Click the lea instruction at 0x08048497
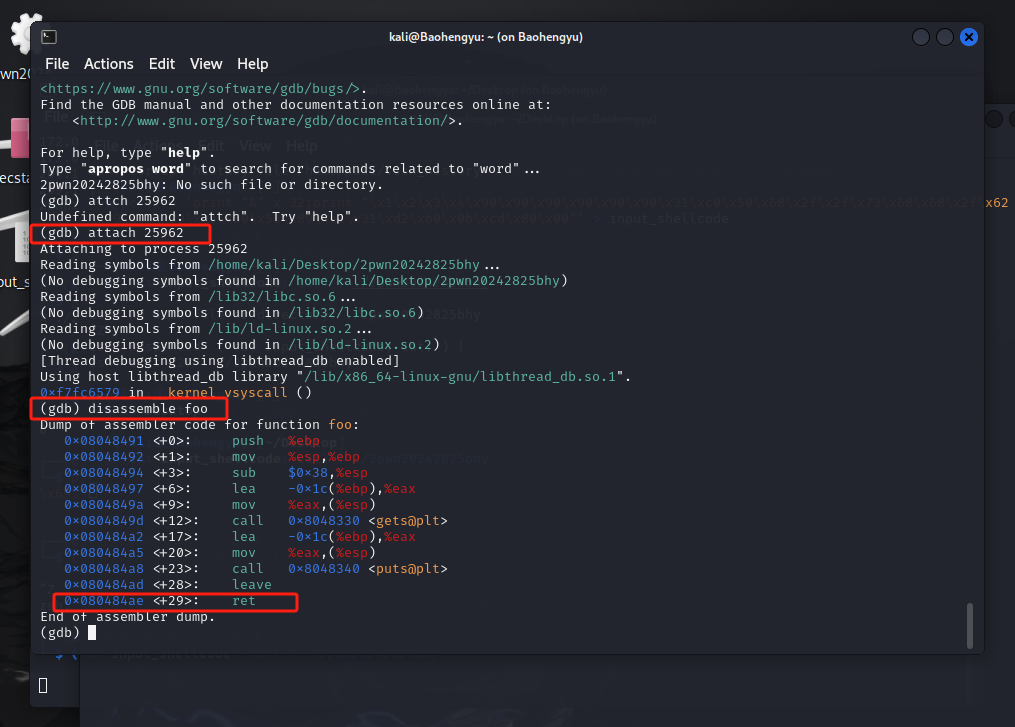Image resolution: width=1015 pixels, height=727 pixels. click(240, 489)
